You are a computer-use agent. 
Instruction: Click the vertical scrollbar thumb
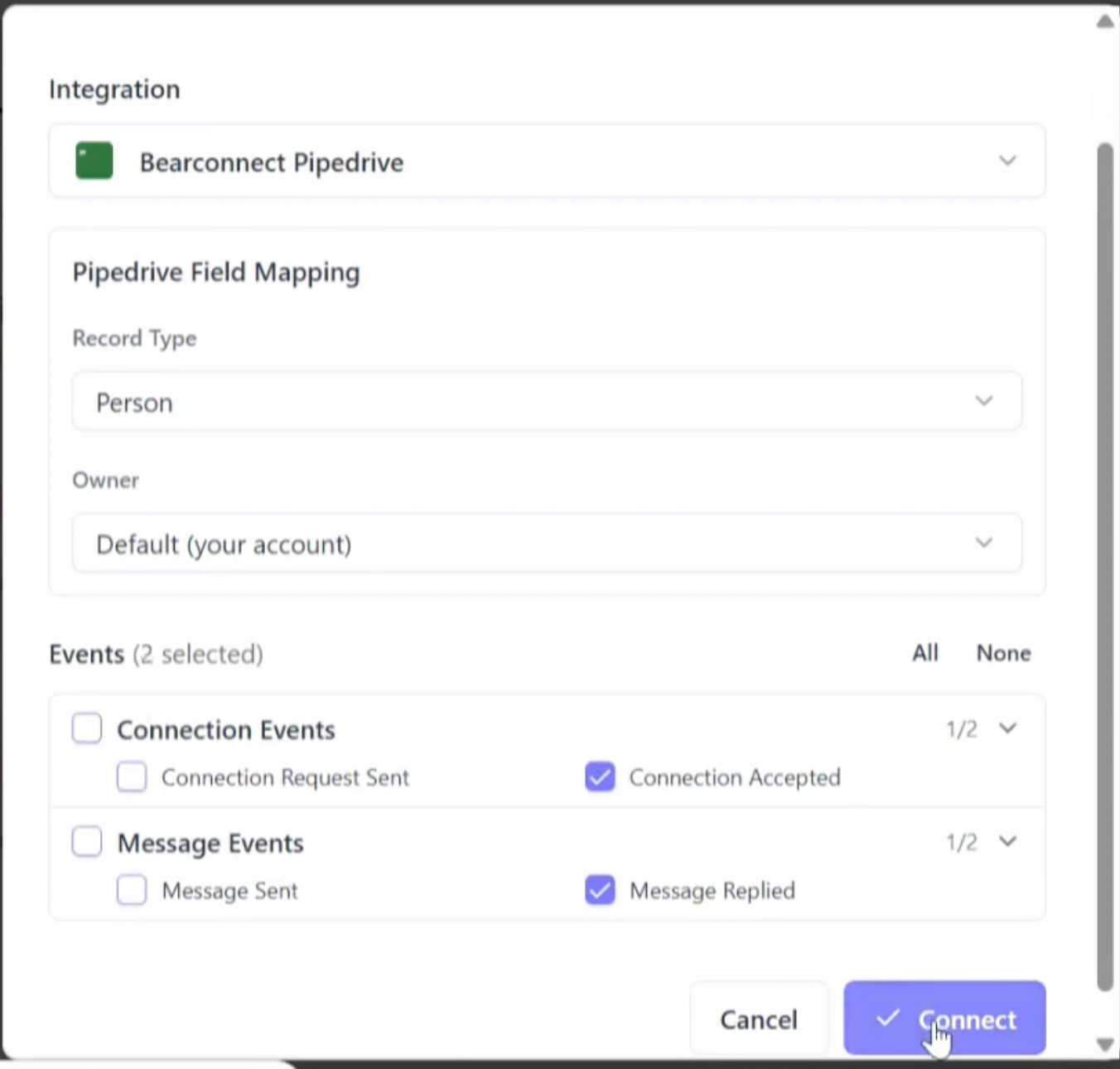1105,564
